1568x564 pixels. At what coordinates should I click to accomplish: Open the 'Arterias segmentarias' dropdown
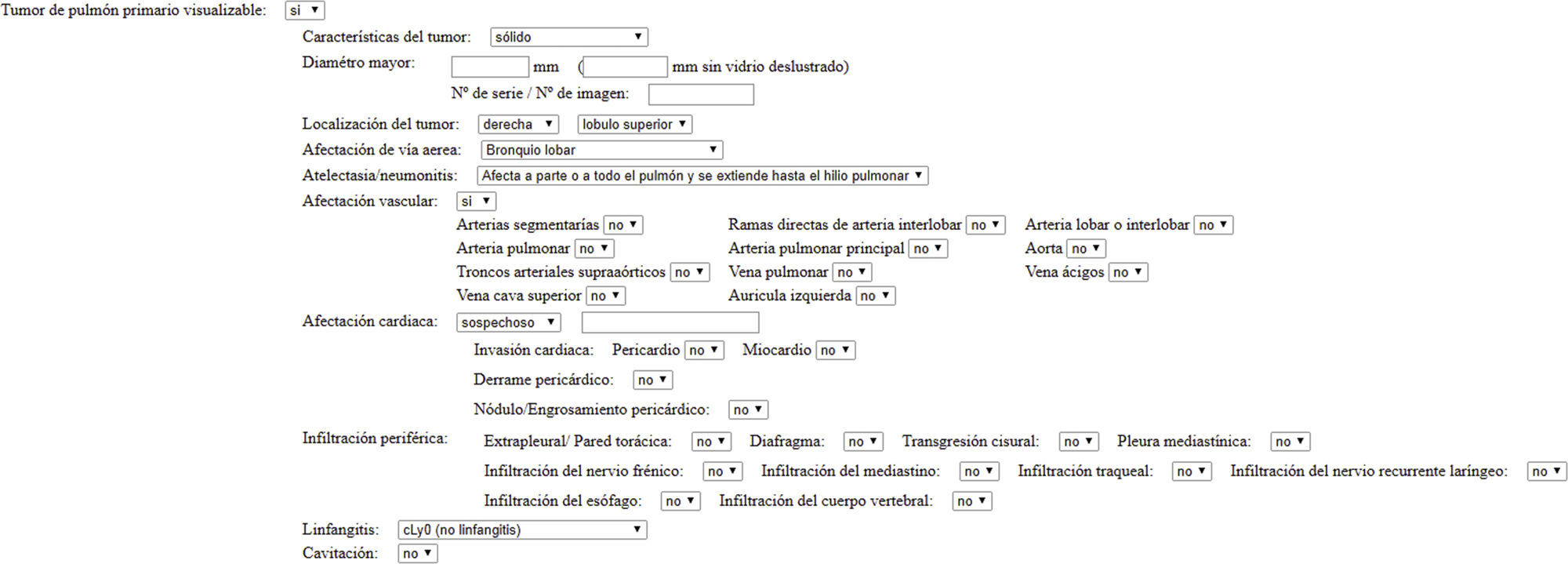(x=623, y=225)
